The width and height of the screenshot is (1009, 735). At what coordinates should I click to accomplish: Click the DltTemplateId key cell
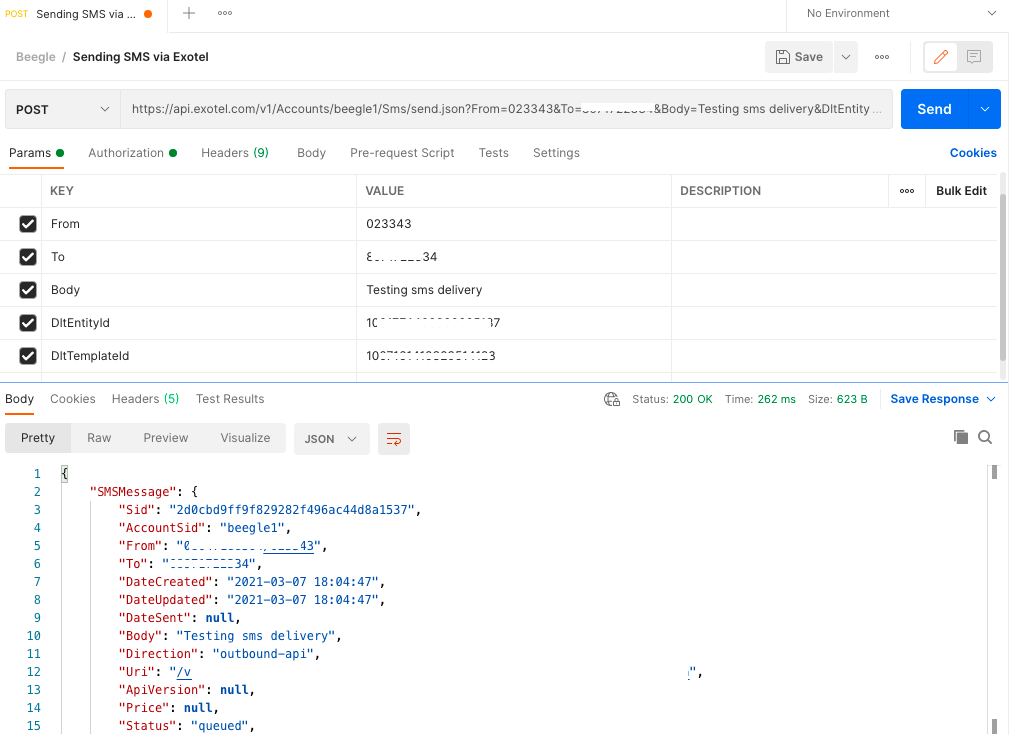click(199, 355)
